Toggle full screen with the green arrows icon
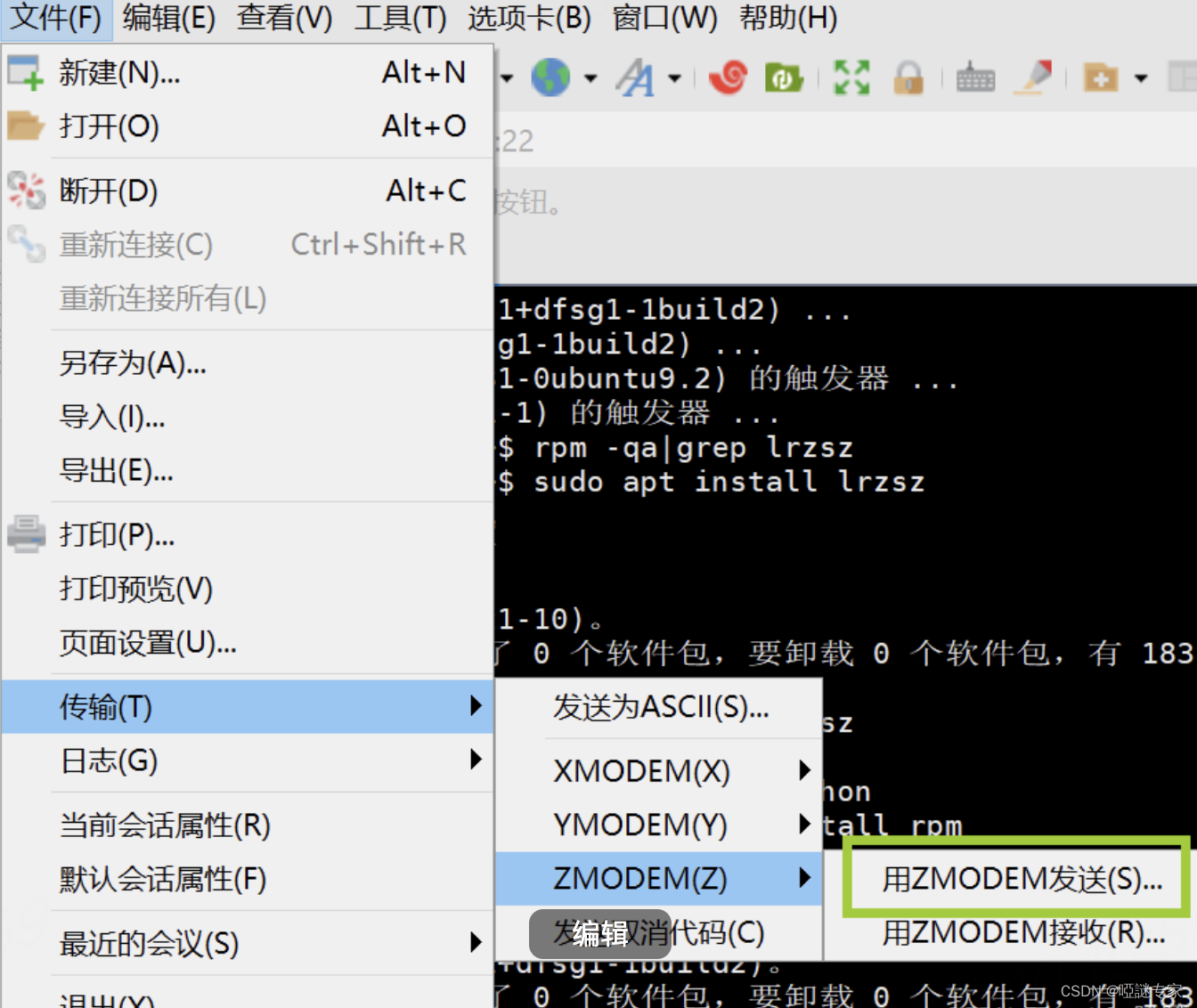The height and width of the screenshot is (1008, 1197). point(851,77)
